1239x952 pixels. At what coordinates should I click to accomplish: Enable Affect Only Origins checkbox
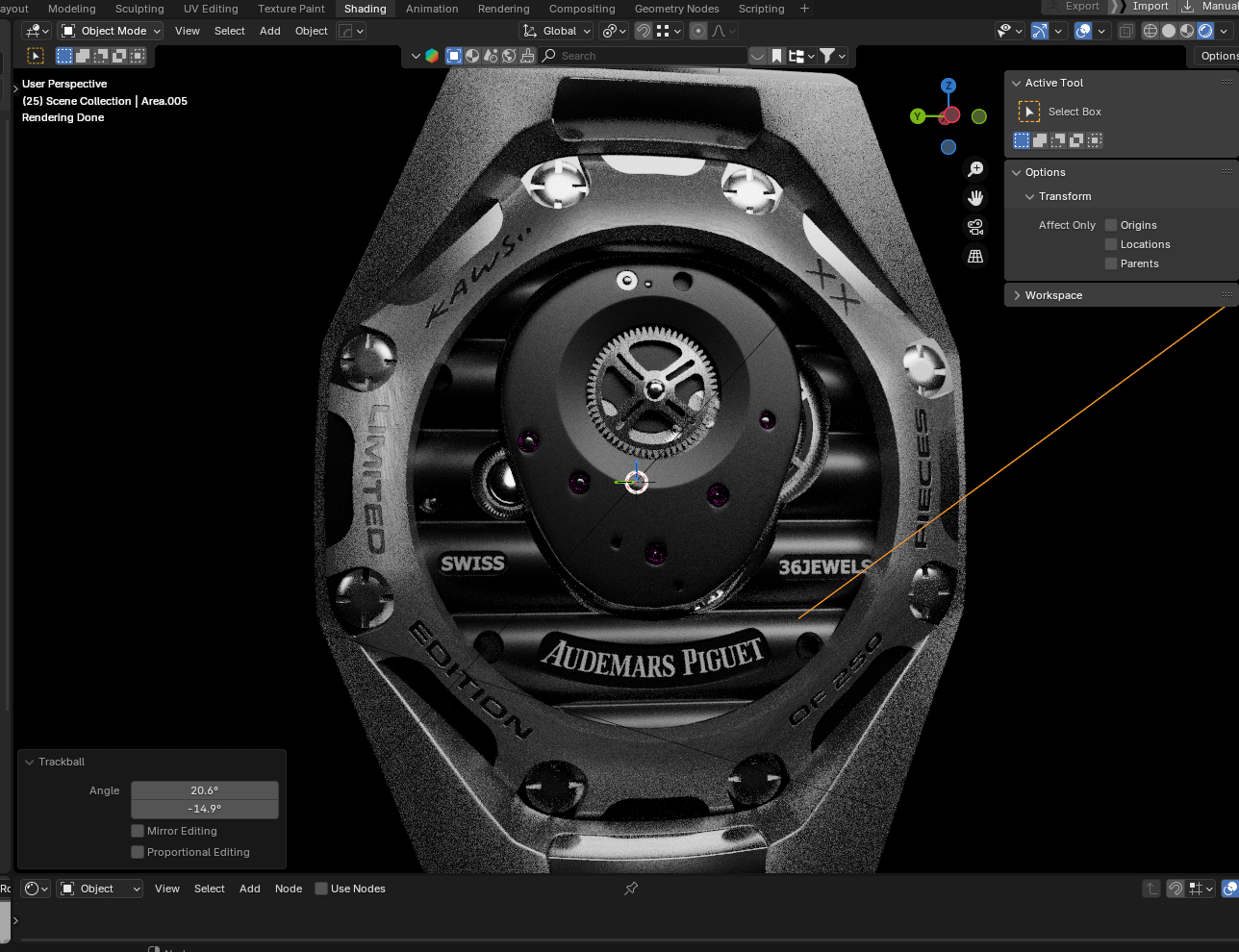1111,225
